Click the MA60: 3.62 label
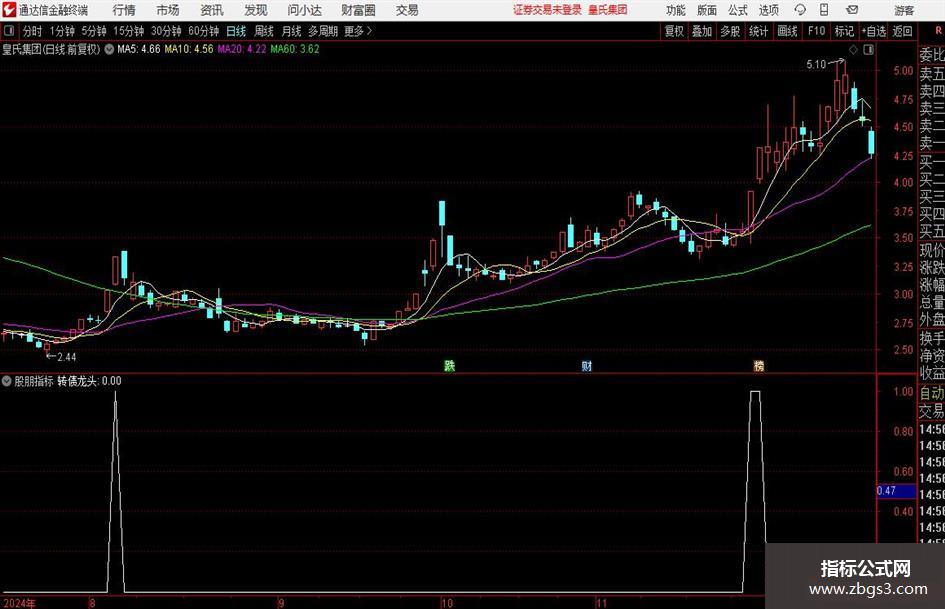Viewport: 945px width, 609px height. tap(295, 49)
